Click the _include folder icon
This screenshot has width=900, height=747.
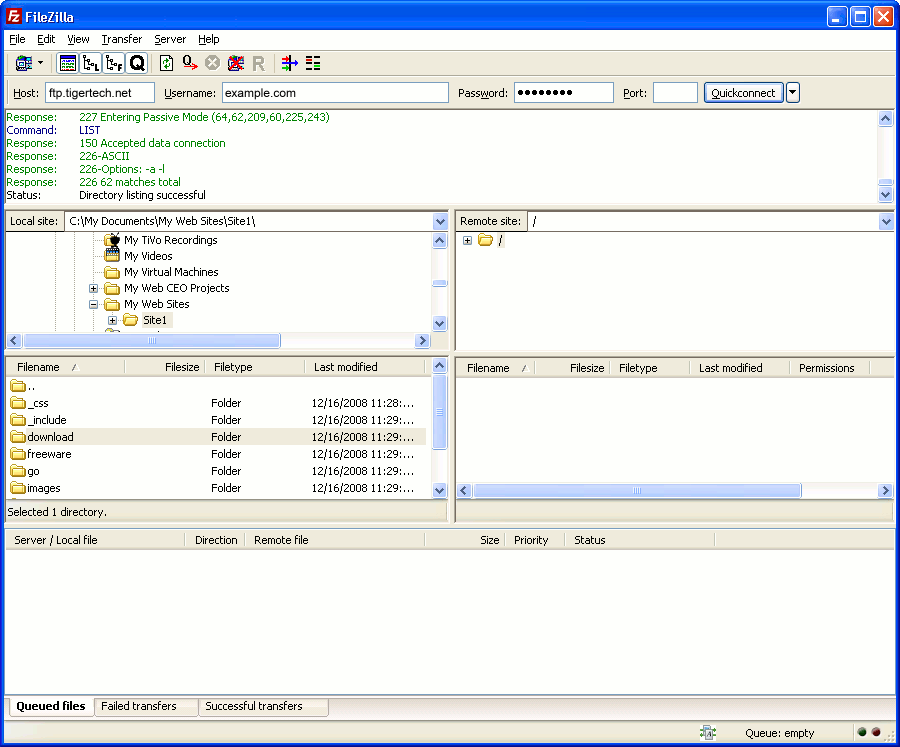click(18, 420)
